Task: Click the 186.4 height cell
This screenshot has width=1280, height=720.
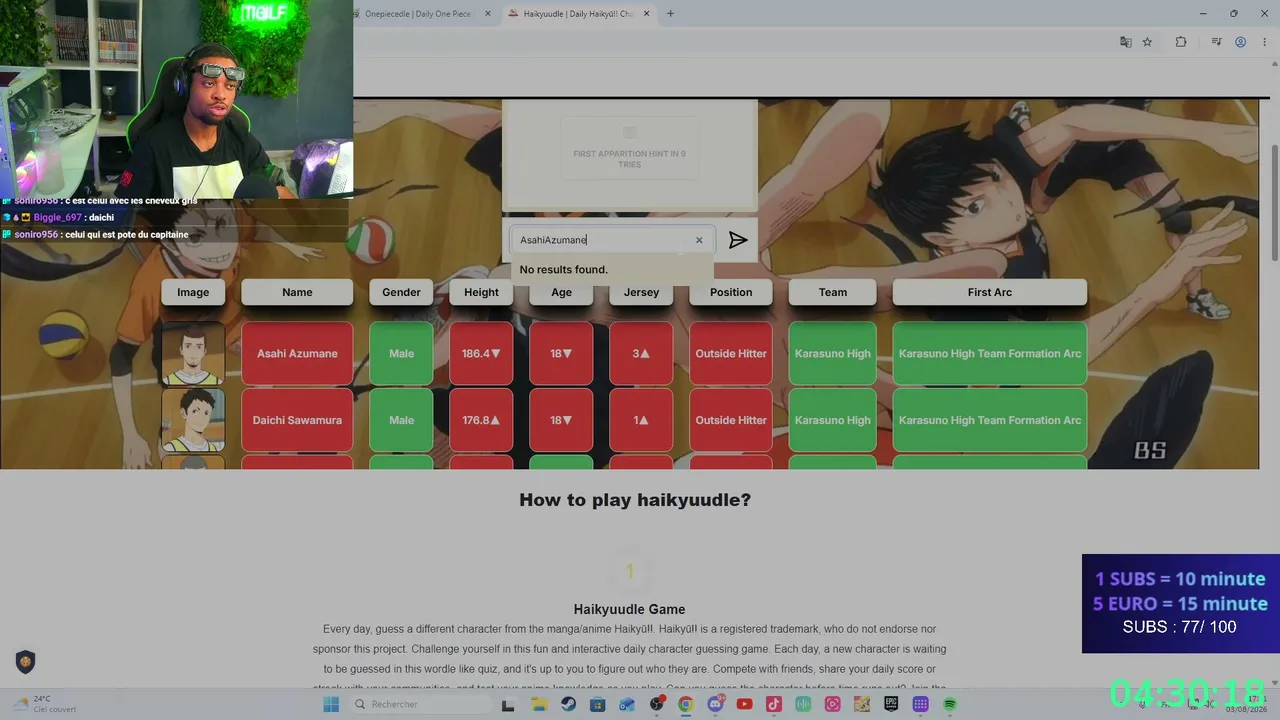Action: (481, 353)
